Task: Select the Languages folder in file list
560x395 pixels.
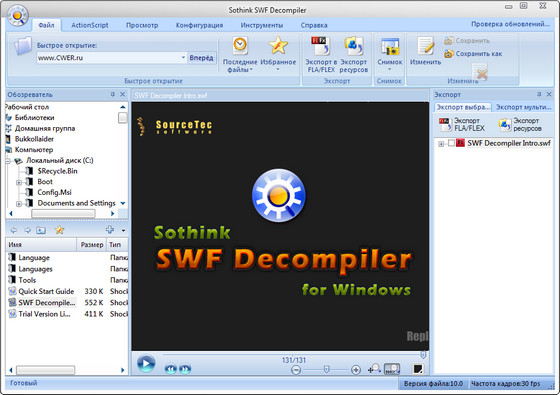Action: point(35,269)
